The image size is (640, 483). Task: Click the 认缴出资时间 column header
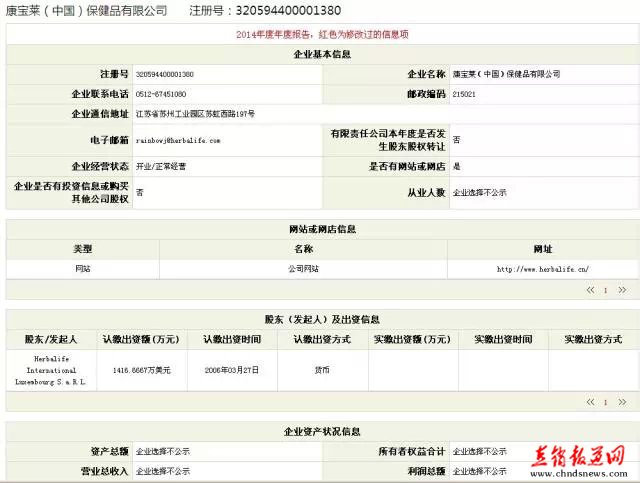[x=232, y=340]
